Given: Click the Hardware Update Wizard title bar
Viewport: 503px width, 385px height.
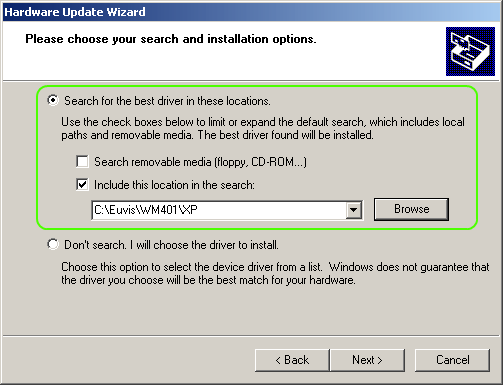Looking at the screenshot, I should [x=252, y=12].
